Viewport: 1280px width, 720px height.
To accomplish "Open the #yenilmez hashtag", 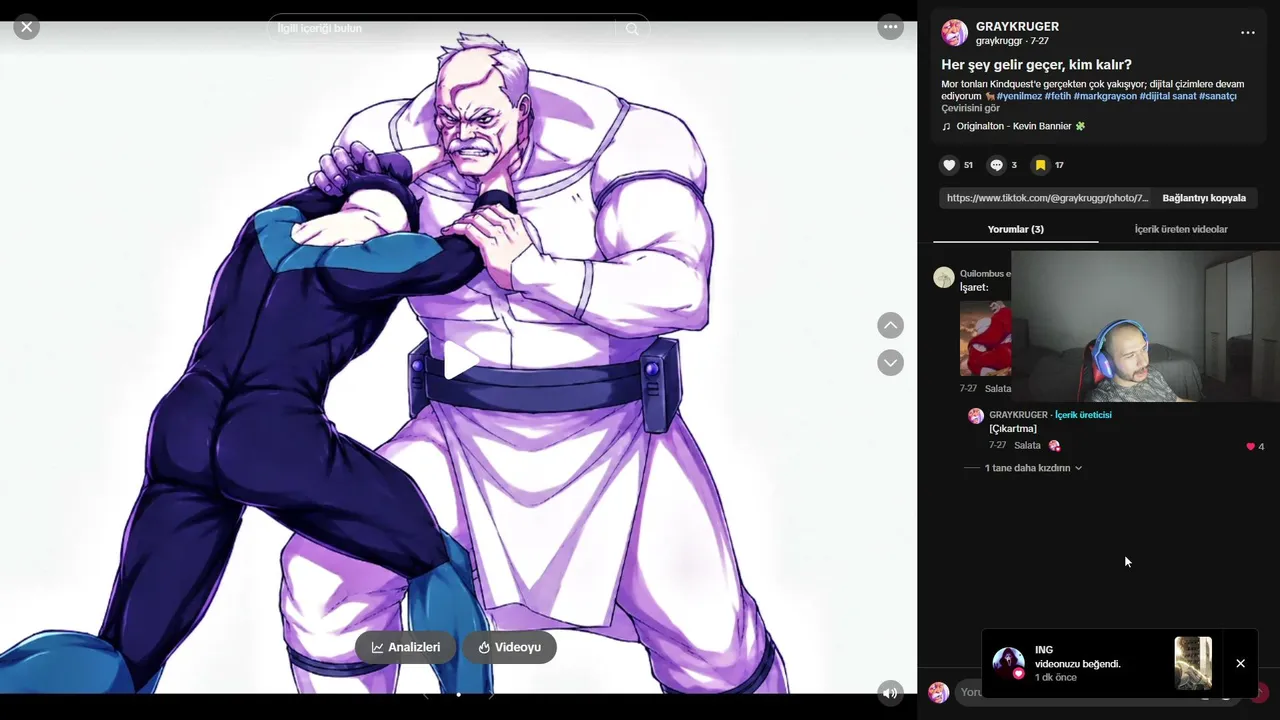I will click(1019, 97).
